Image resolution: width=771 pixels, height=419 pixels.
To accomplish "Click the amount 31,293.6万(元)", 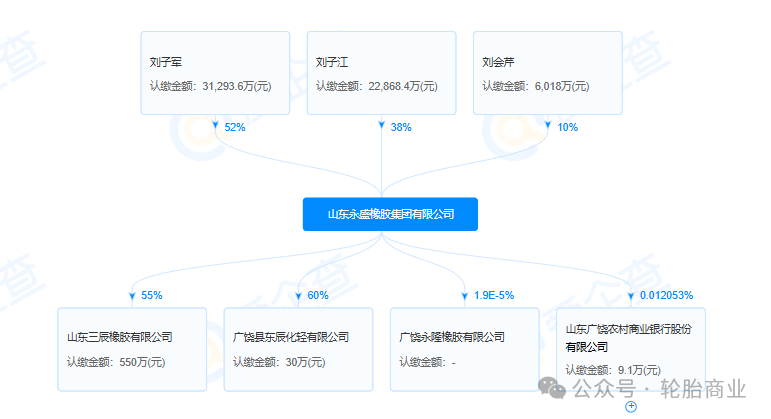I will [x=237, y=87].
